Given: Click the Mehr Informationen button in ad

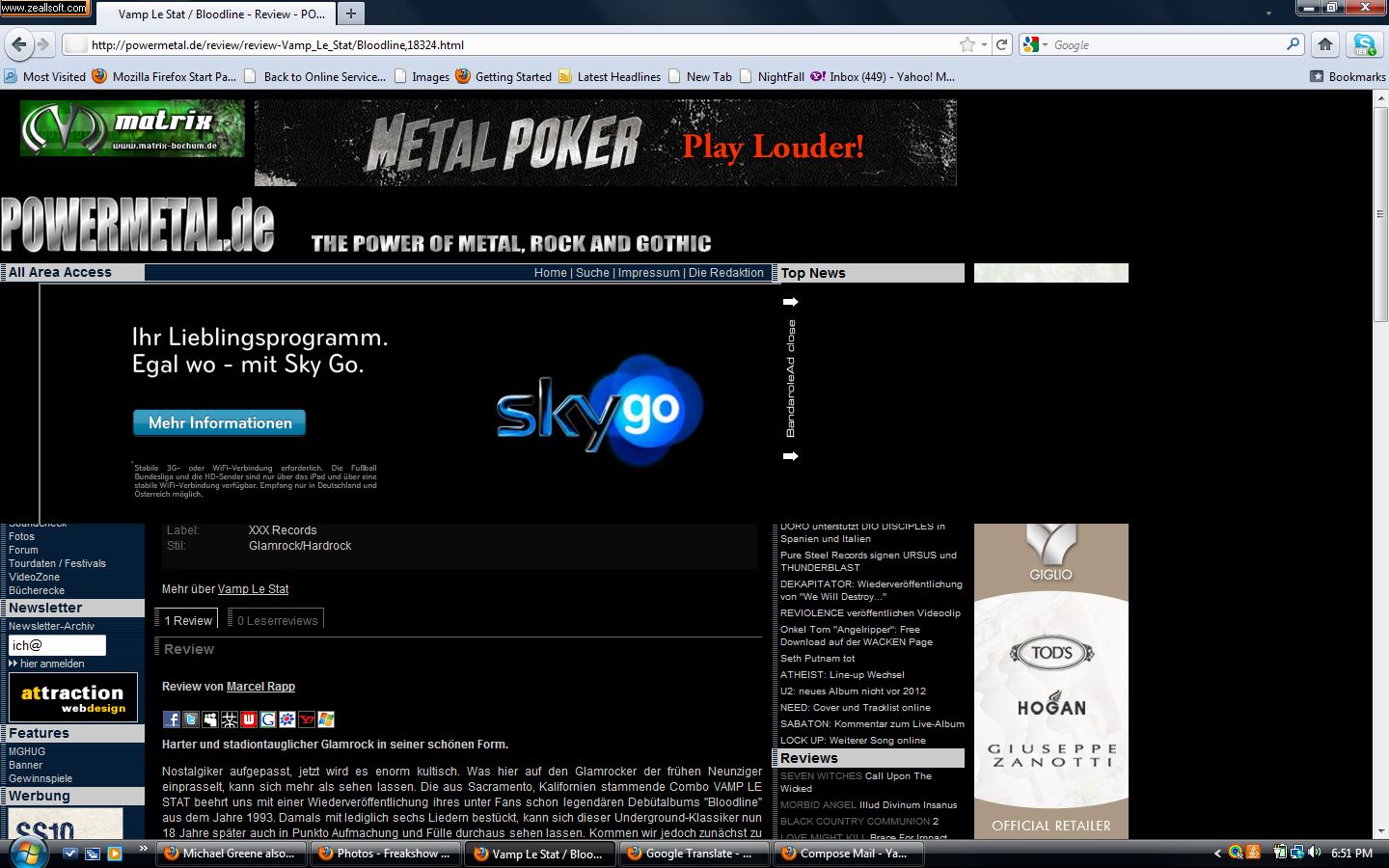Looking at the screenshot, I should pos(219,422).
